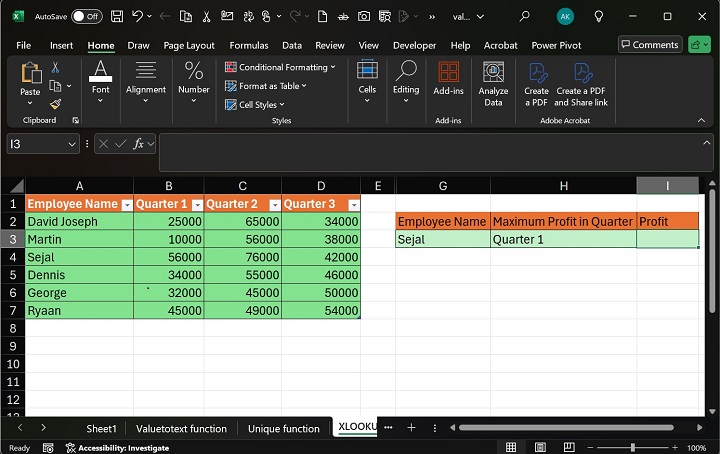Viewport: 720px width, 454px height.
Task: Open the Quarter 3 filter dropdown
Action: (x=353, y=204)
